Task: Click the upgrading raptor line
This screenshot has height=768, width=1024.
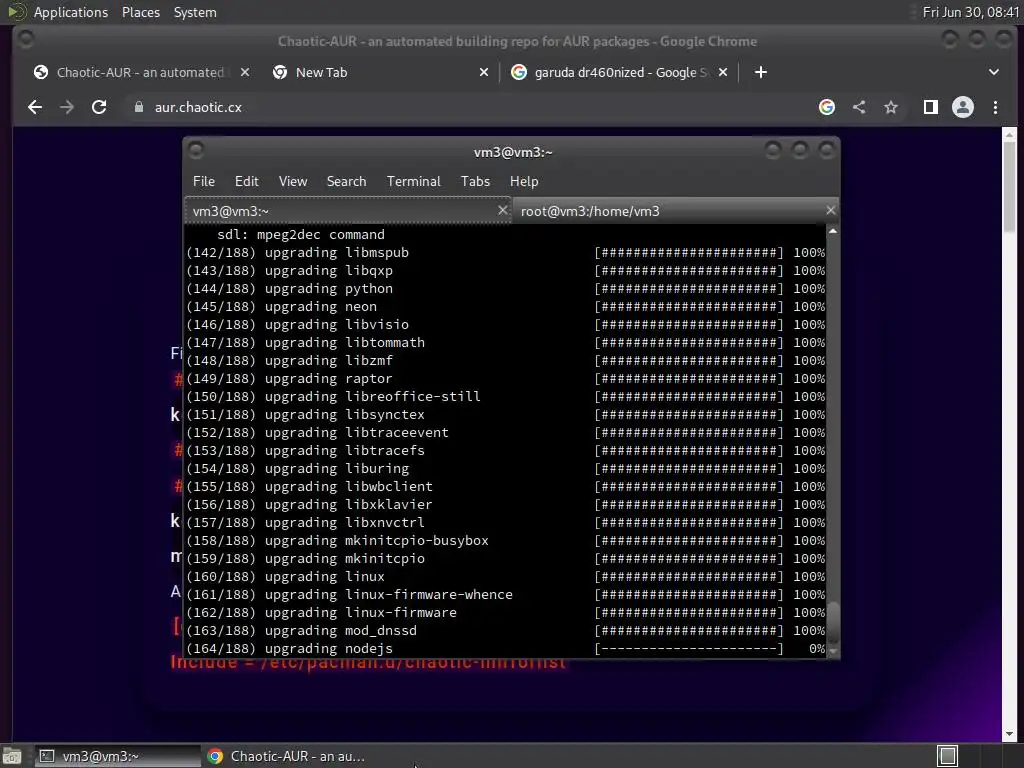Action: 505,379
